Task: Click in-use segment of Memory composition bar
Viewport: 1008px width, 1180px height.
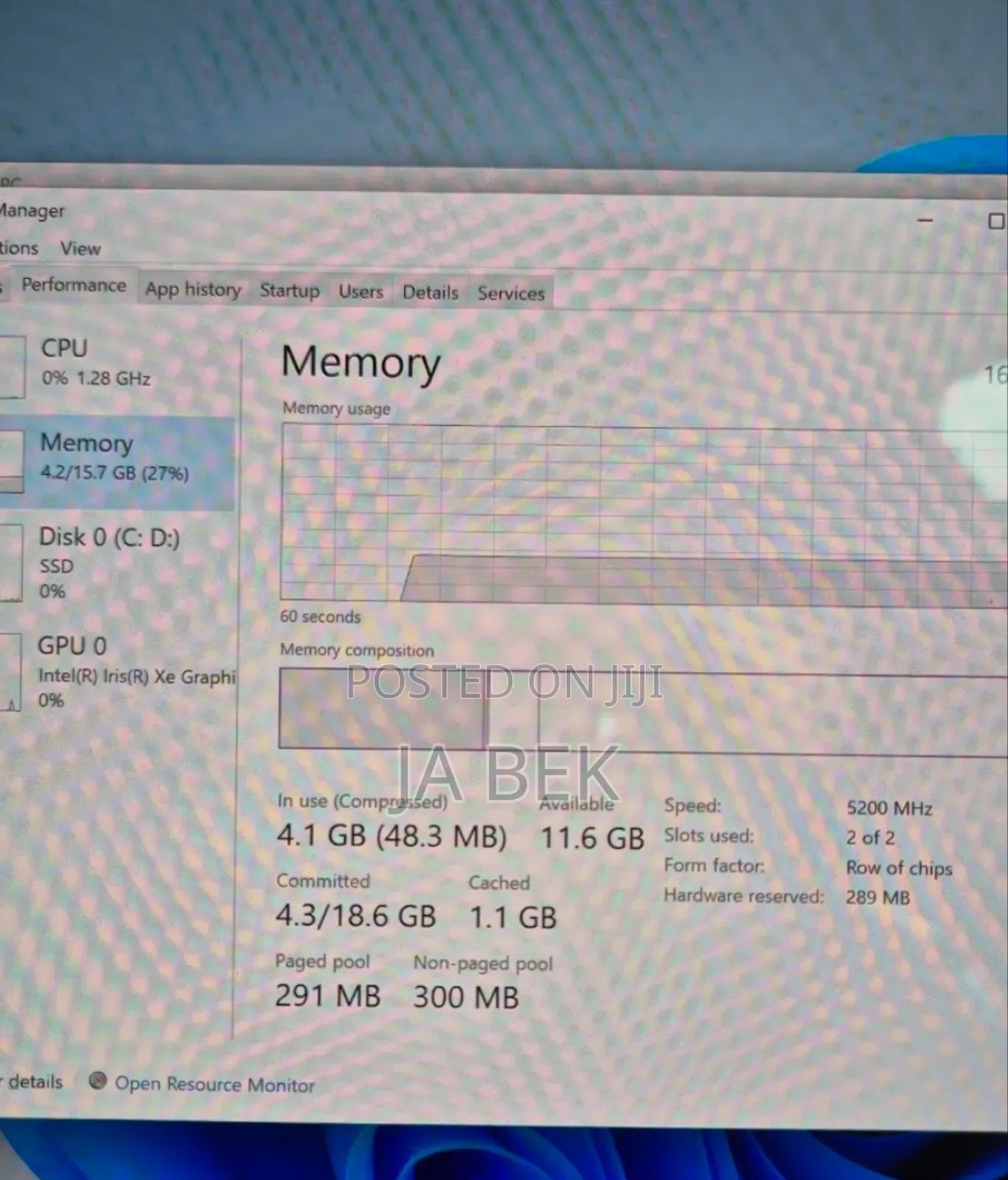Action: pos(380,708)
